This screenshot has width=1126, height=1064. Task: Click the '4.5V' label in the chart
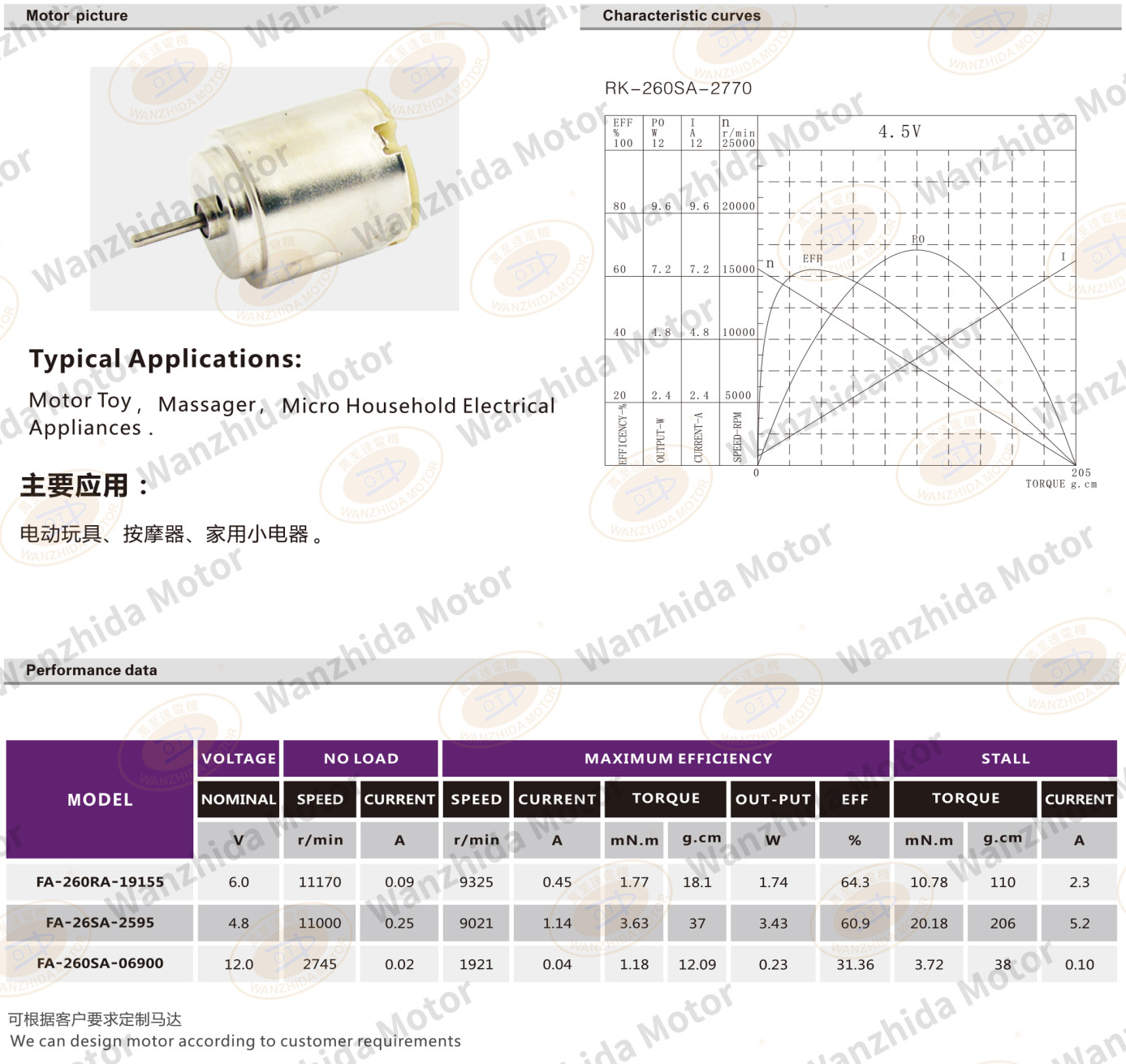(900, 131)
